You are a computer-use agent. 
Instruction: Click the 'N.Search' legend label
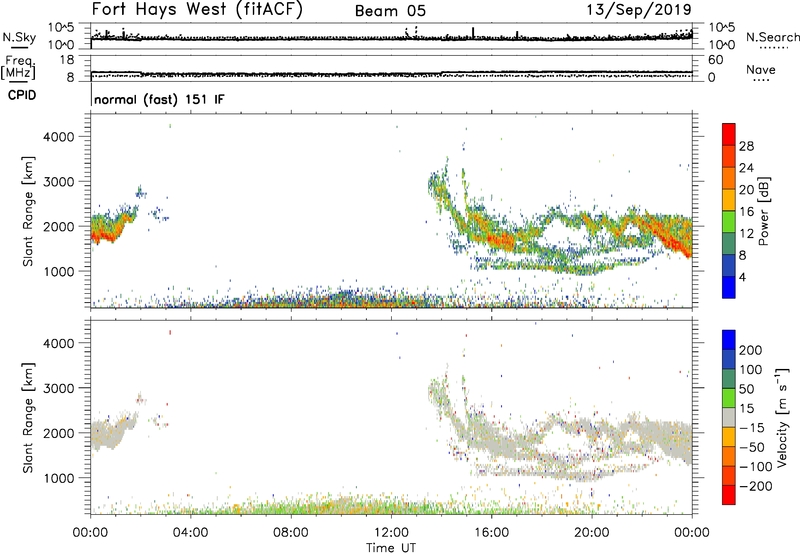point(773,37)
